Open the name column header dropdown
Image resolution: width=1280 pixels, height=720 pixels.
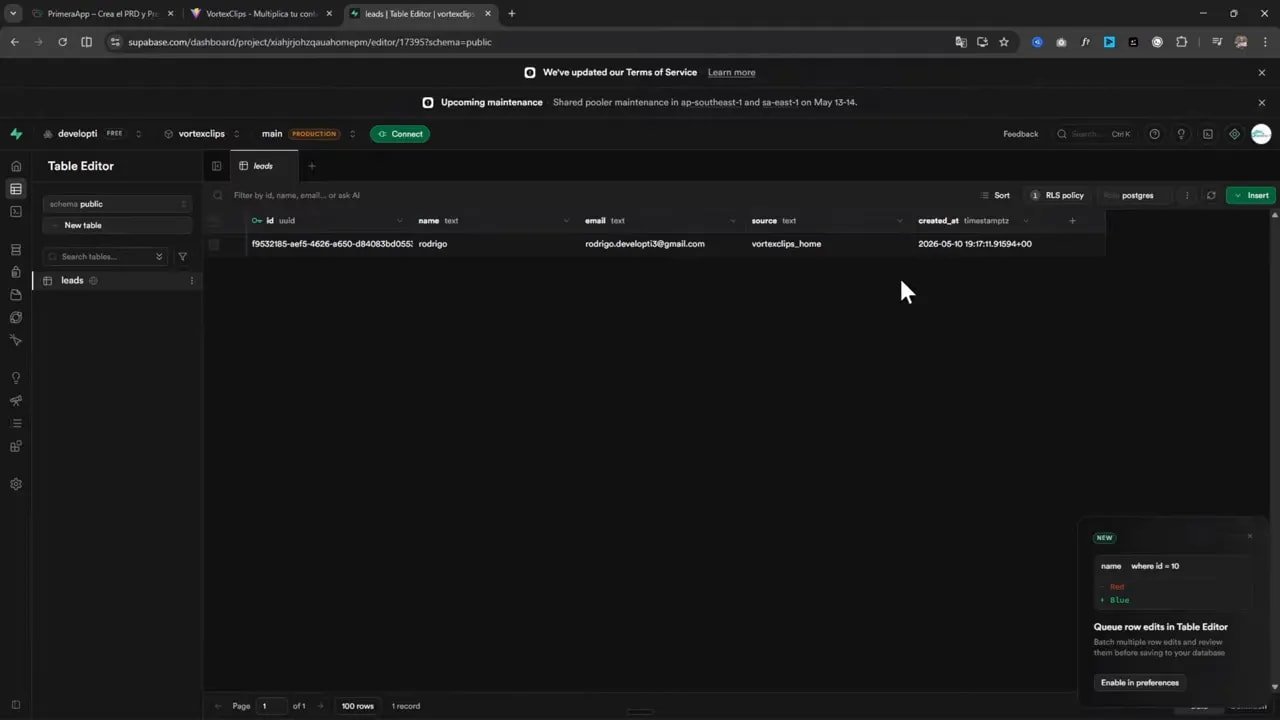566,221
